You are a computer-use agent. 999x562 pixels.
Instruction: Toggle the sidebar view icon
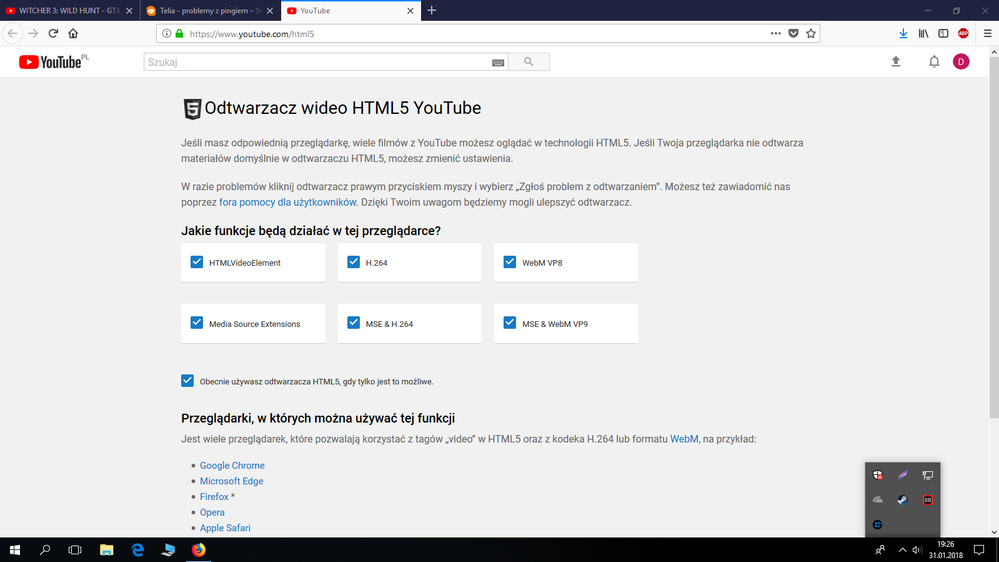pyautogui.click(x=944, y=33)
